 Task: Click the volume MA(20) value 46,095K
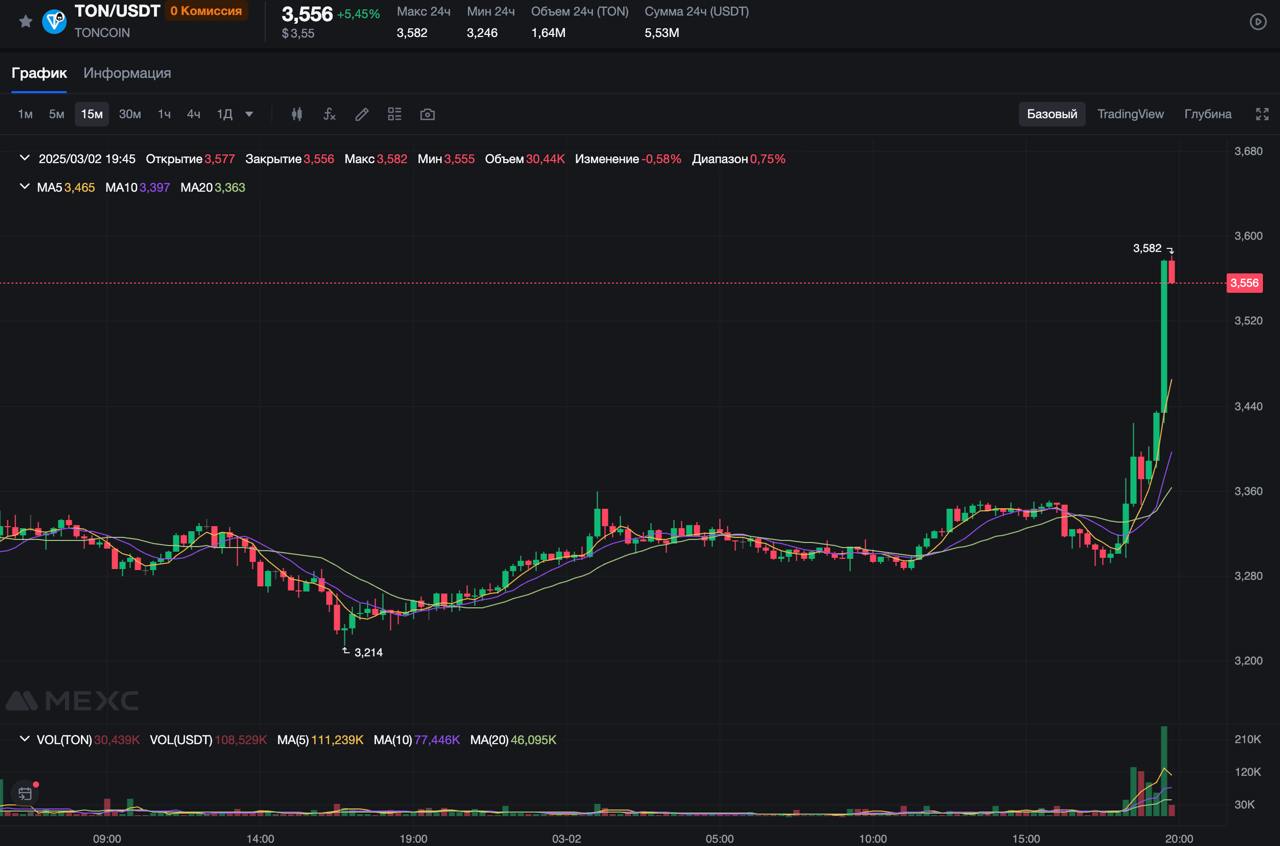[534, 740]
